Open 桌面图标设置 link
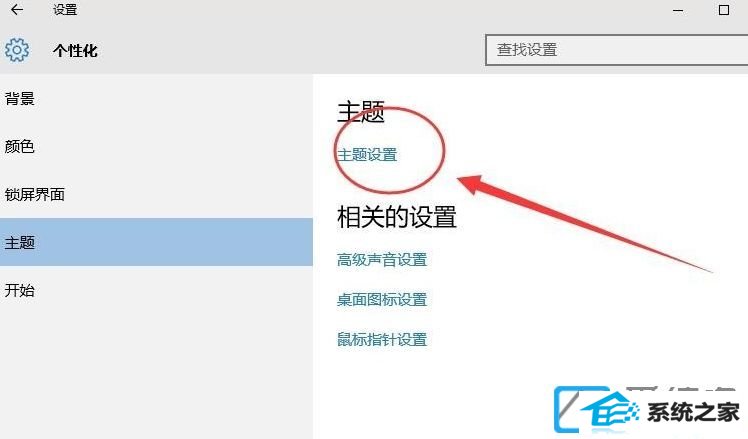Viewport: 748px width, 439px height. point(382,300)
